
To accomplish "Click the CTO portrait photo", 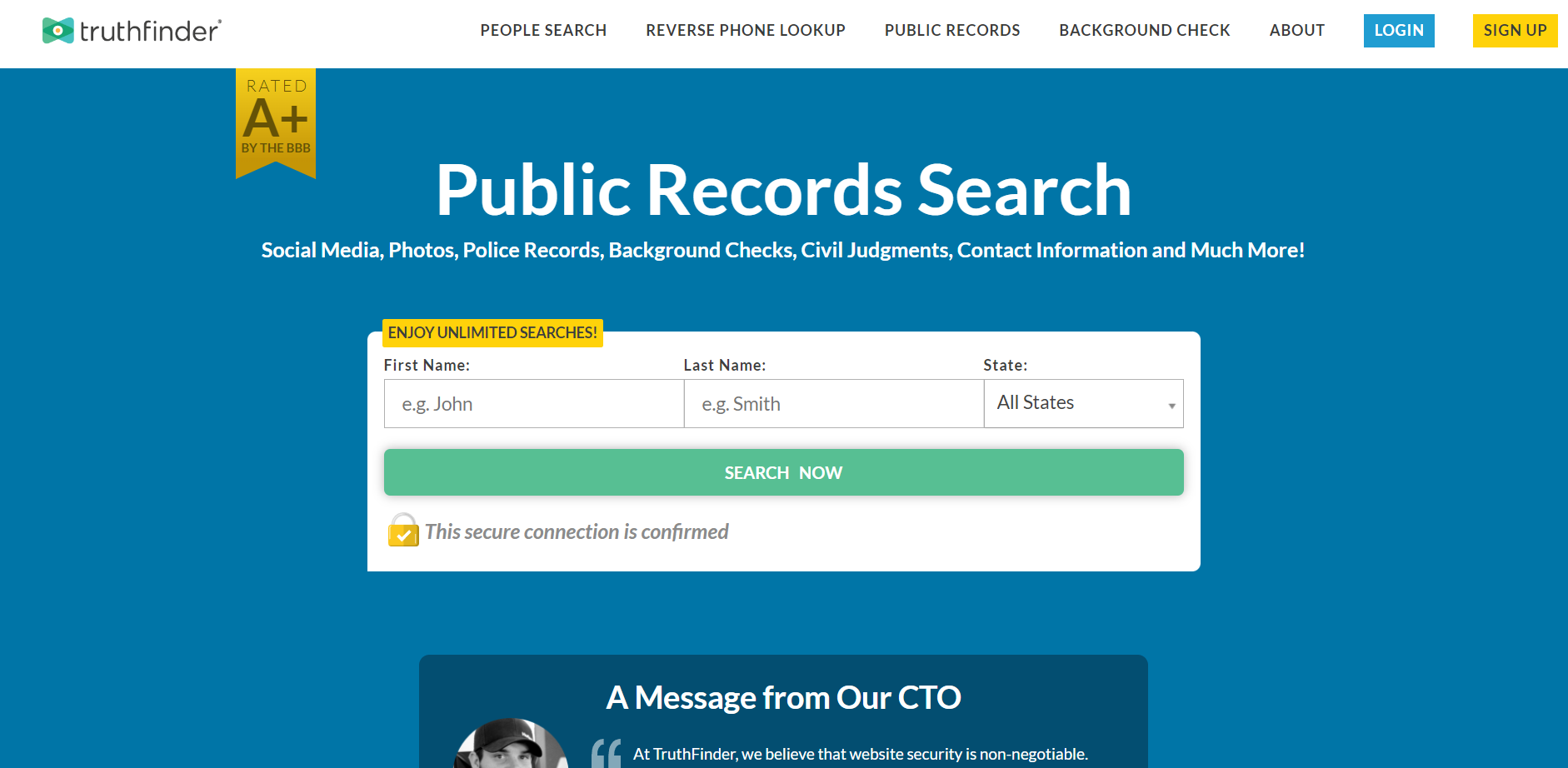I will tap(511, 744).
